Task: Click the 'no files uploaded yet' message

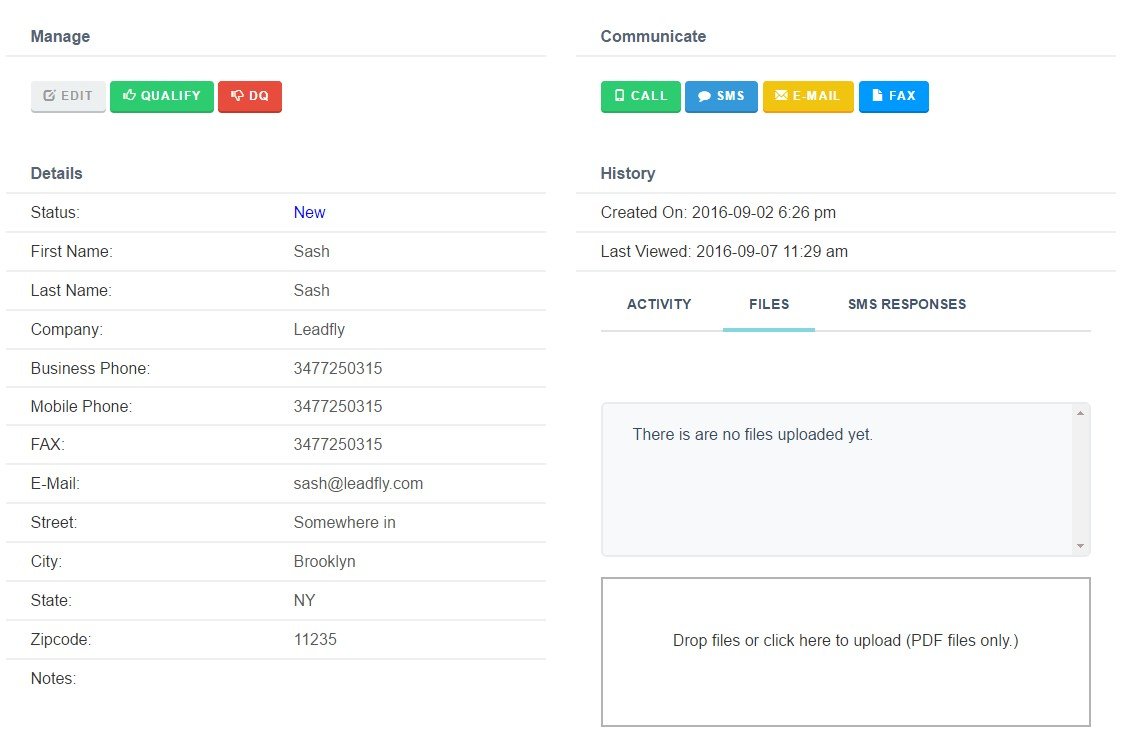Action: pyautogui.click(x=753, y=434)
